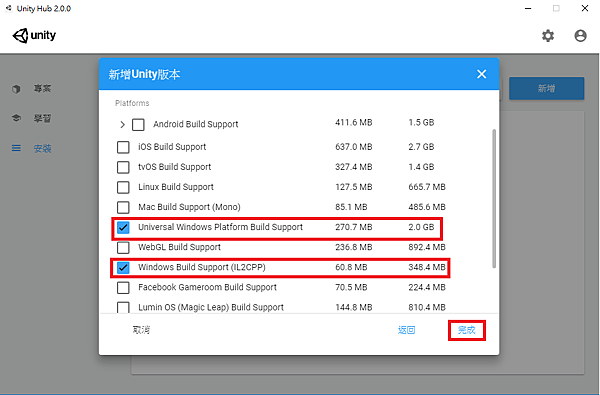600x395 pixels.
Task: Go back with the 返回 button
Action: coord(406,330)
